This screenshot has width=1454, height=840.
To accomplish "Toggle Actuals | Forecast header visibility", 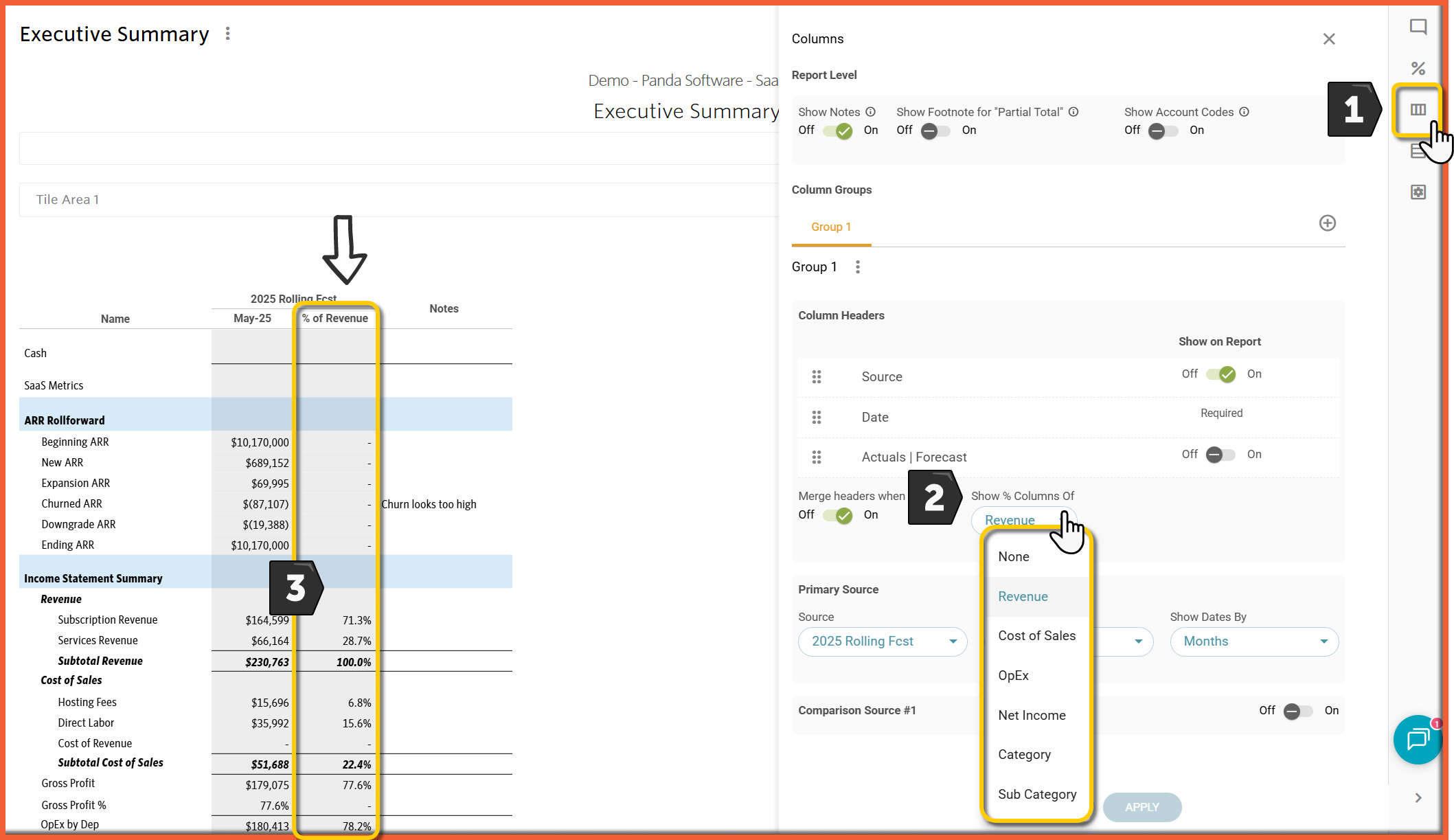I will pyautogui.click(x=1221, y=455).
